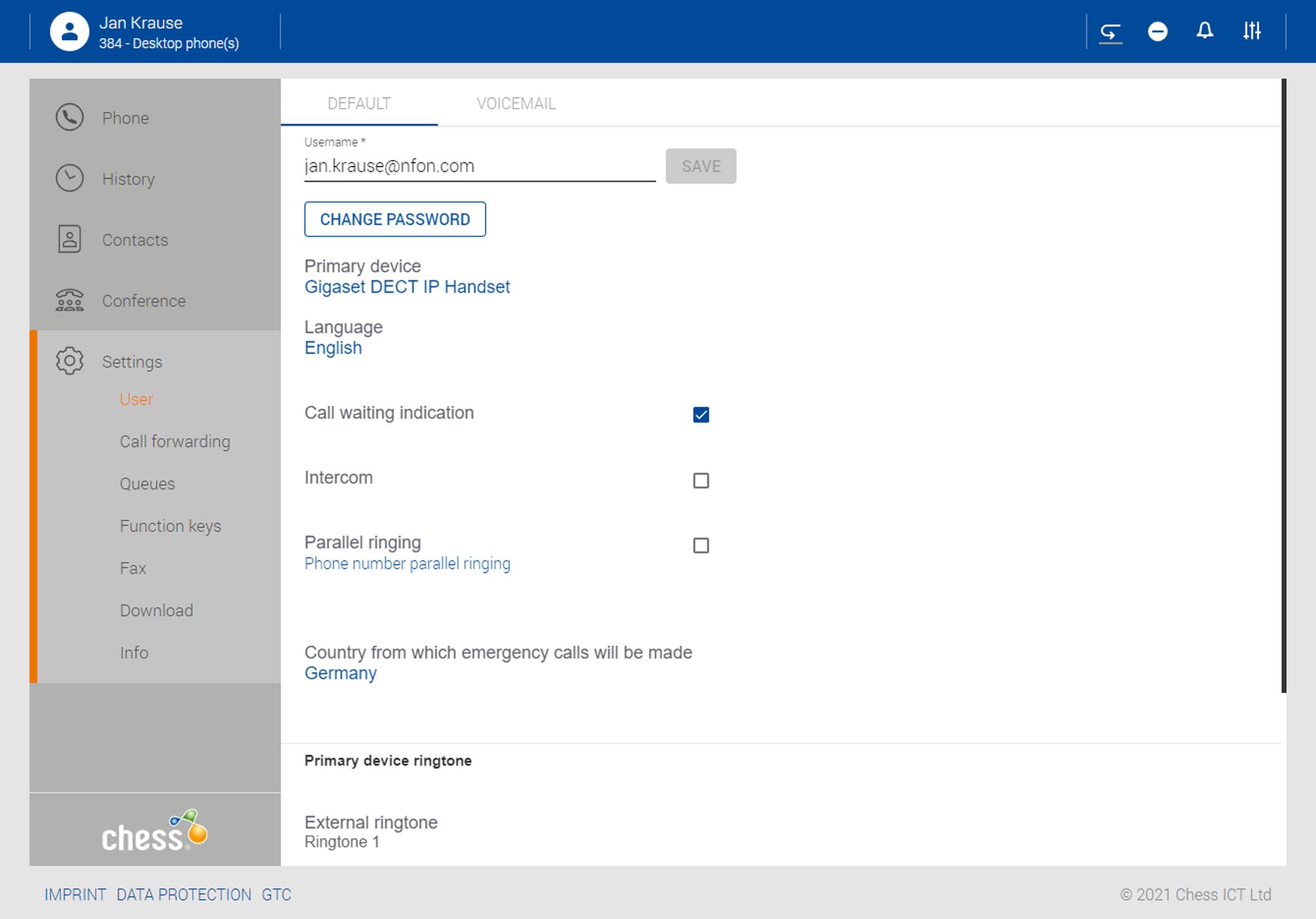Open primary device Gigaset DECT IP Handset selector

[x=407, y=287]
